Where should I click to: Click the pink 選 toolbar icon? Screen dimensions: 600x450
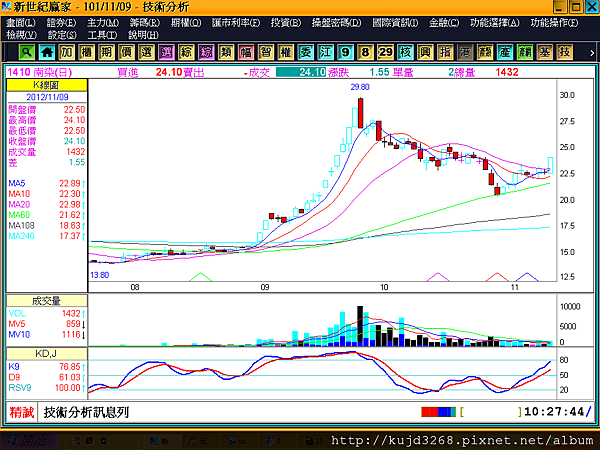click(166, 52)
